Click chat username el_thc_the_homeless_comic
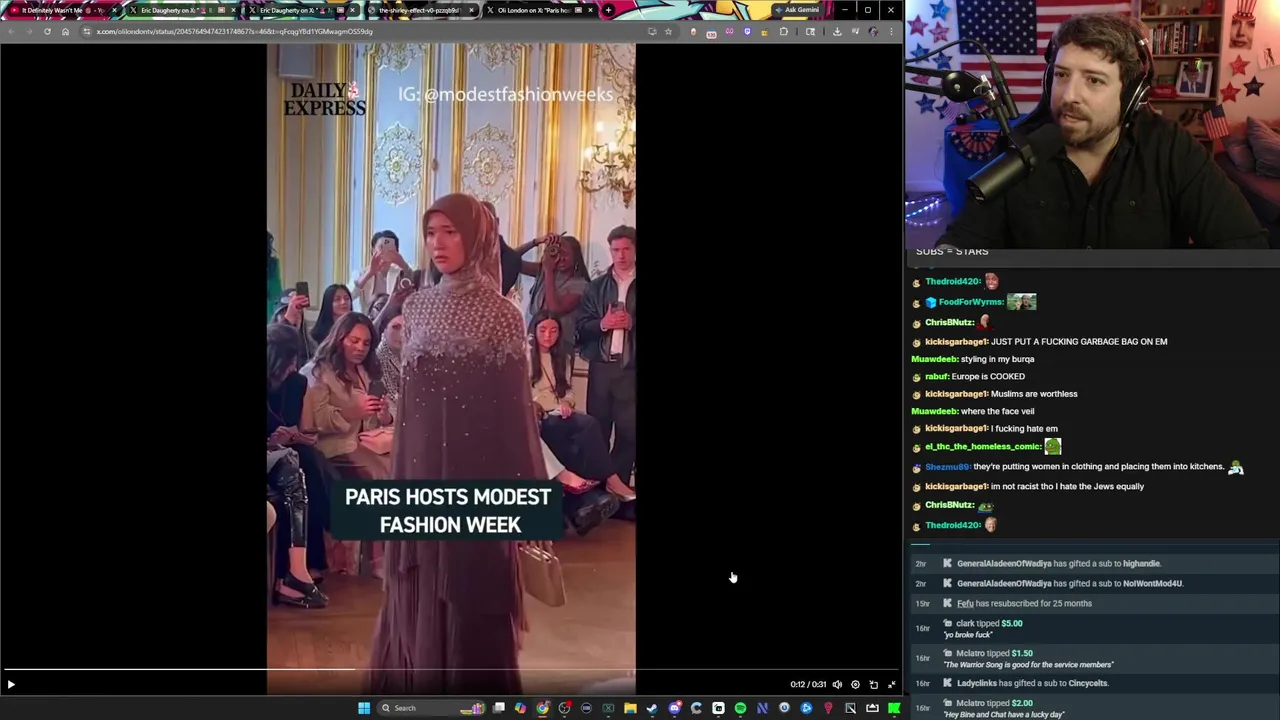 coord(982,447)
